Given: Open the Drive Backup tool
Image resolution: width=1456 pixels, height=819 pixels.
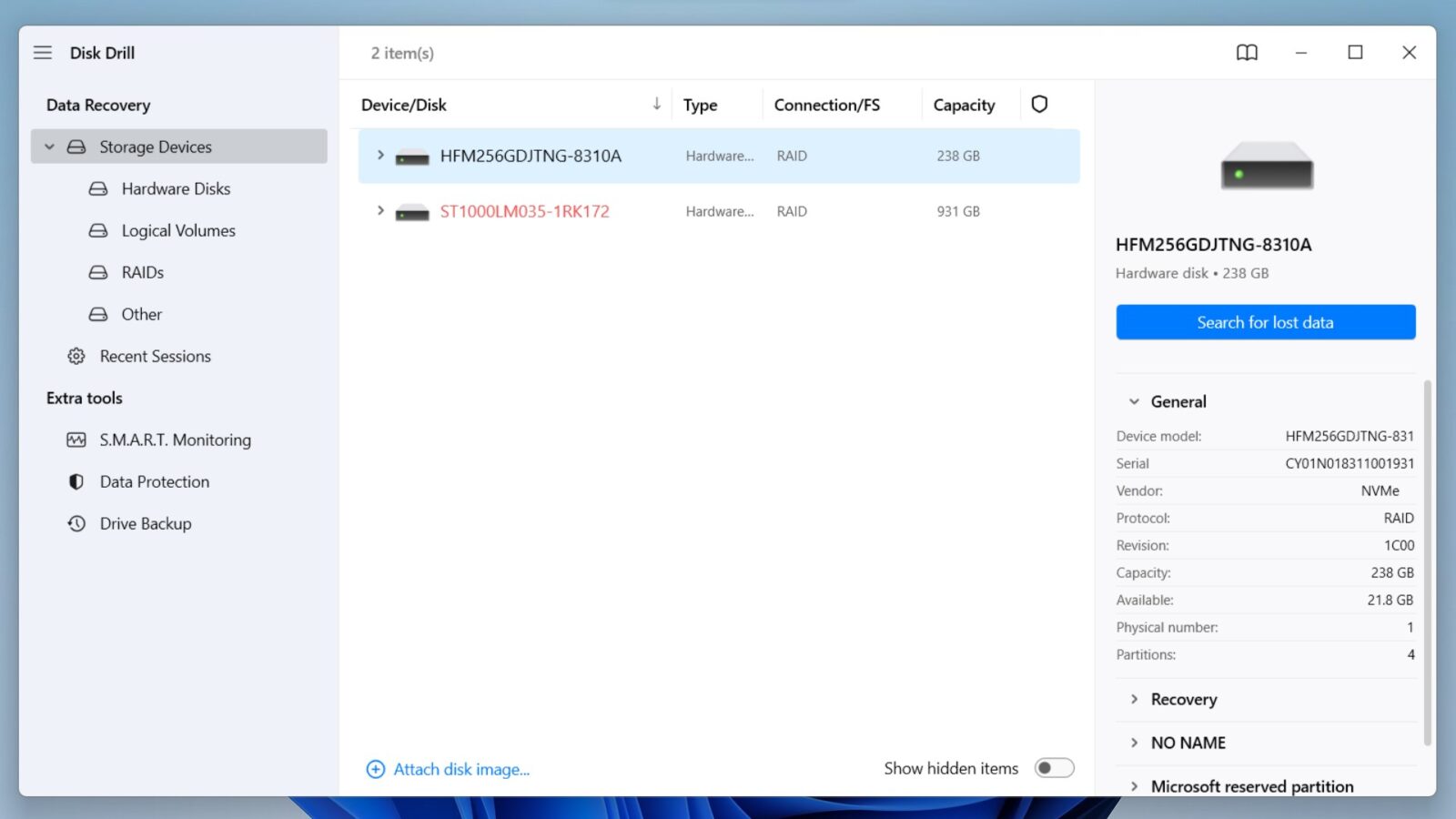Looking at the screenshot, I should (x=146, y=523).
